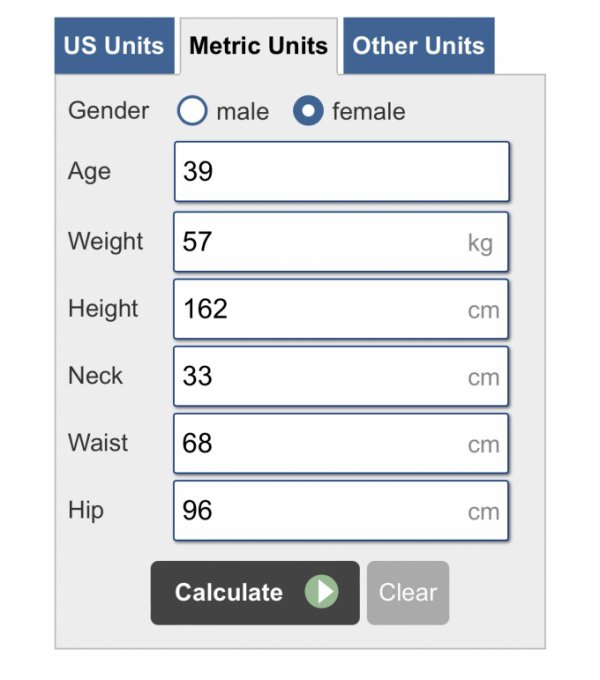Click the cm unit in Height field
The height and width of the screenshot is (680, 600).
(x=483, y=310)
